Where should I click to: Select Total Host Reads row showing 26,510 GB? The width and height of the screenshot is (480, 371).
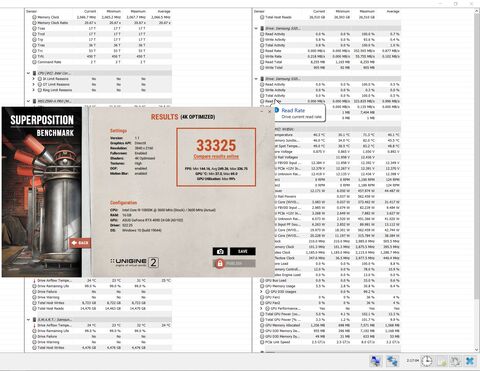click(x=330, y=17)
